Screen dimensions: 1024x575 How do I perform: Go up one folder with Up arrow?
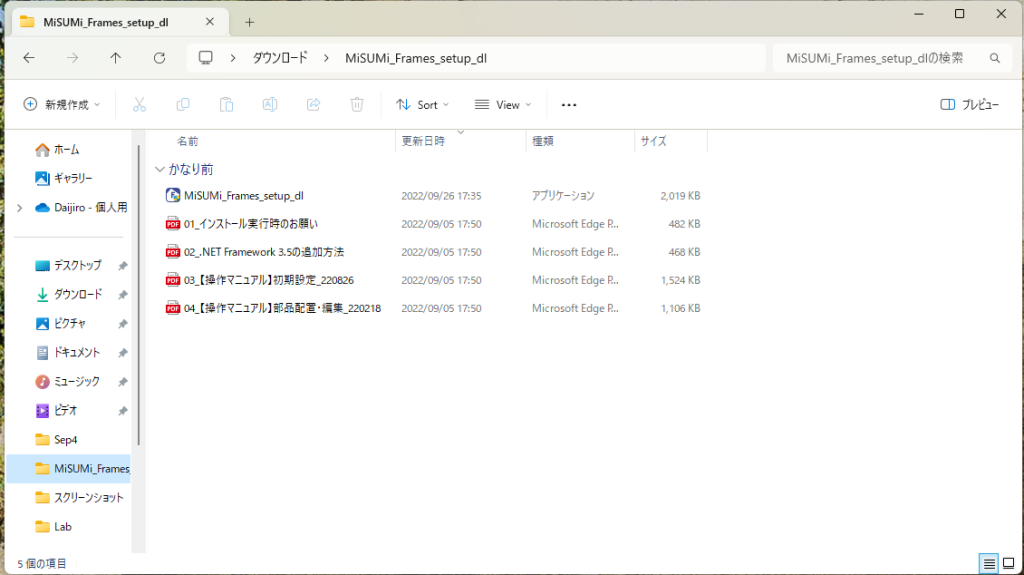(115, 58)
